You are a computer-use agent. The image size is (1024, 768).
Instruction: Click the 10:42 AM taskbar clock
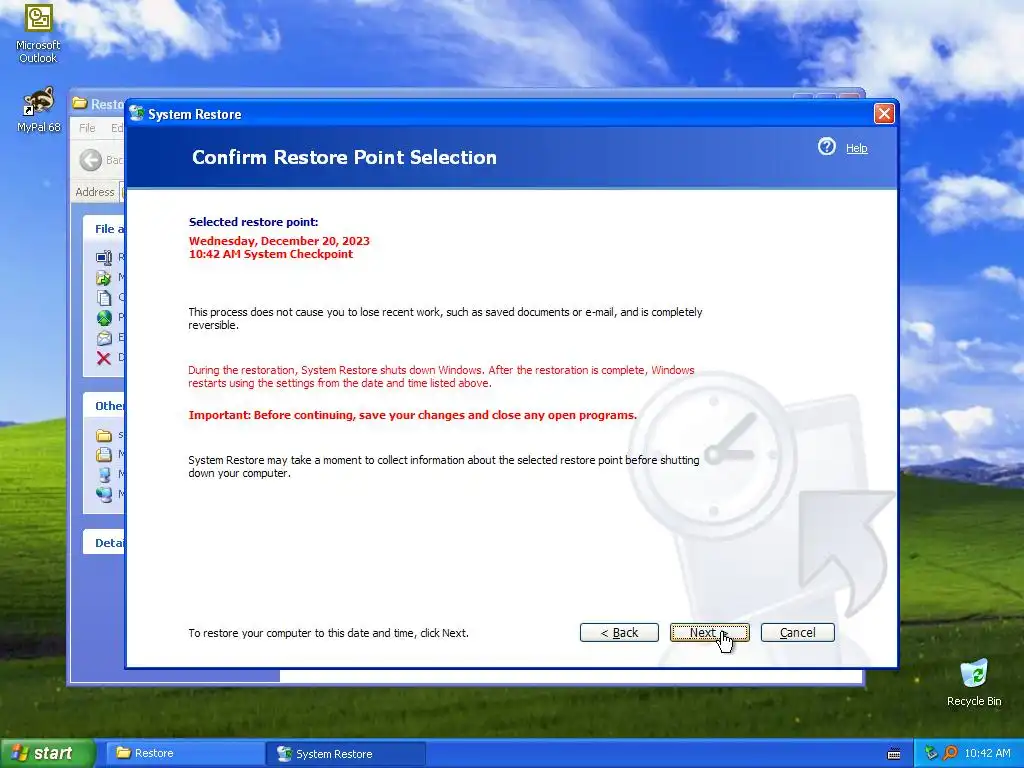[987, 753]
